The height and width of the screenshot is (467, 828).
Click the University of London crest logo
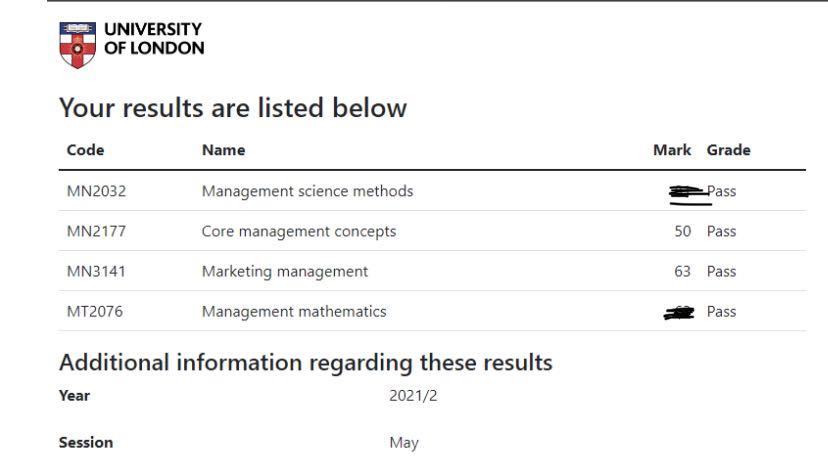[78, 45]
